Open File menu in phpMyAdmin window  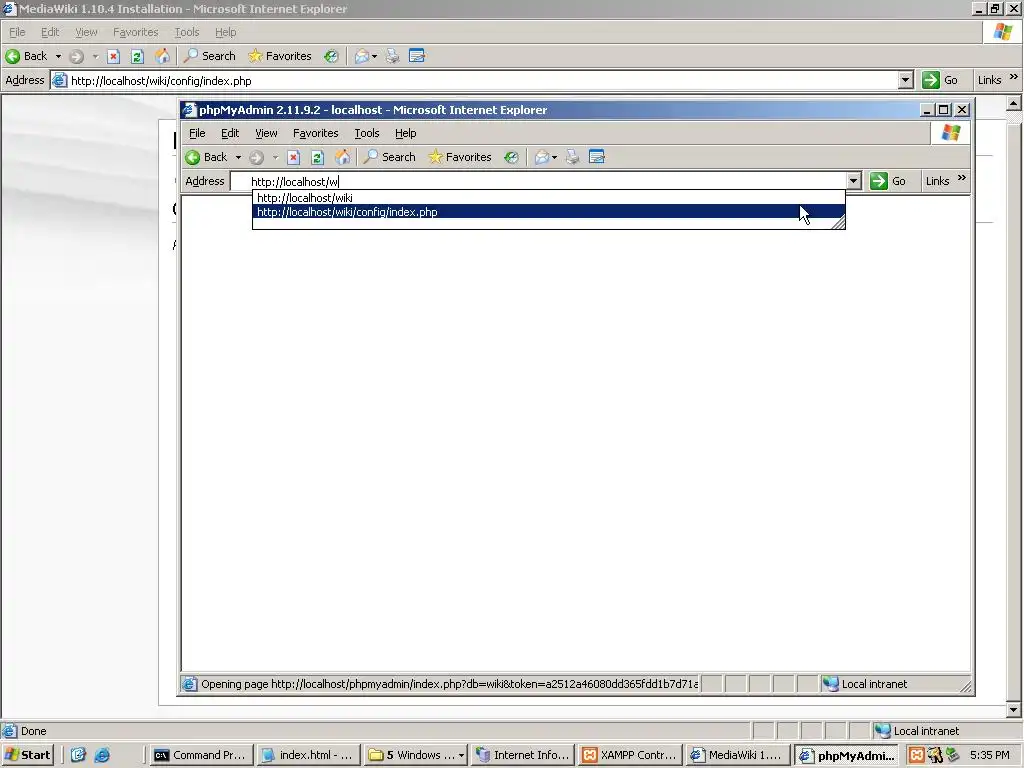coord(197,133)
